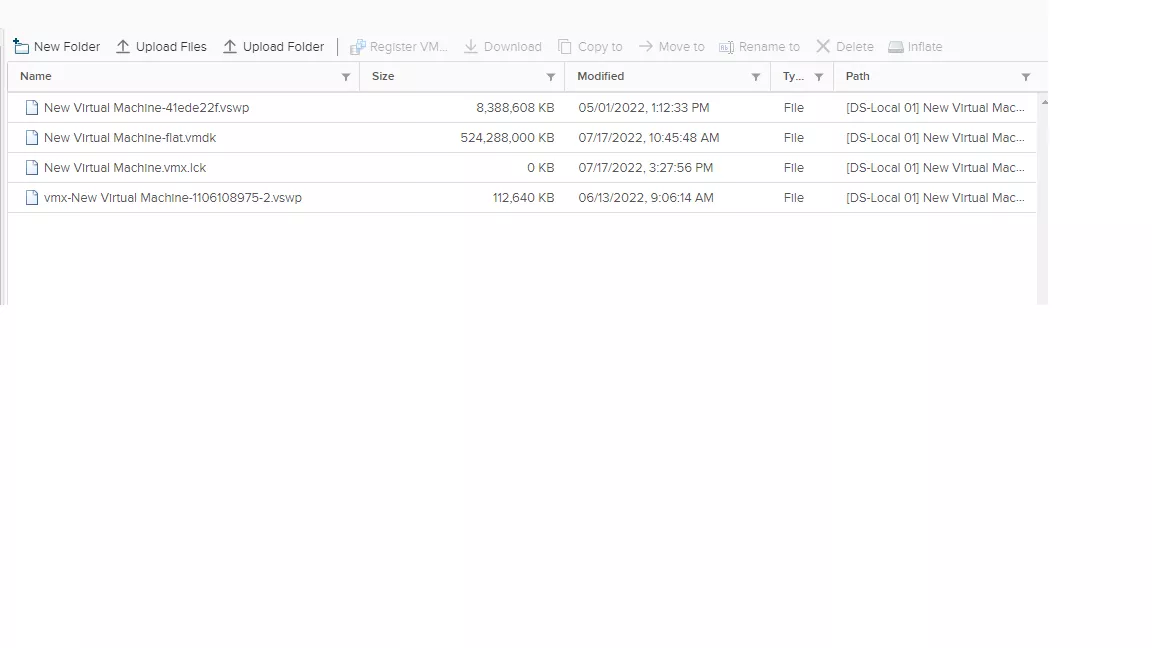Click the Move to arrow icon

646,46
